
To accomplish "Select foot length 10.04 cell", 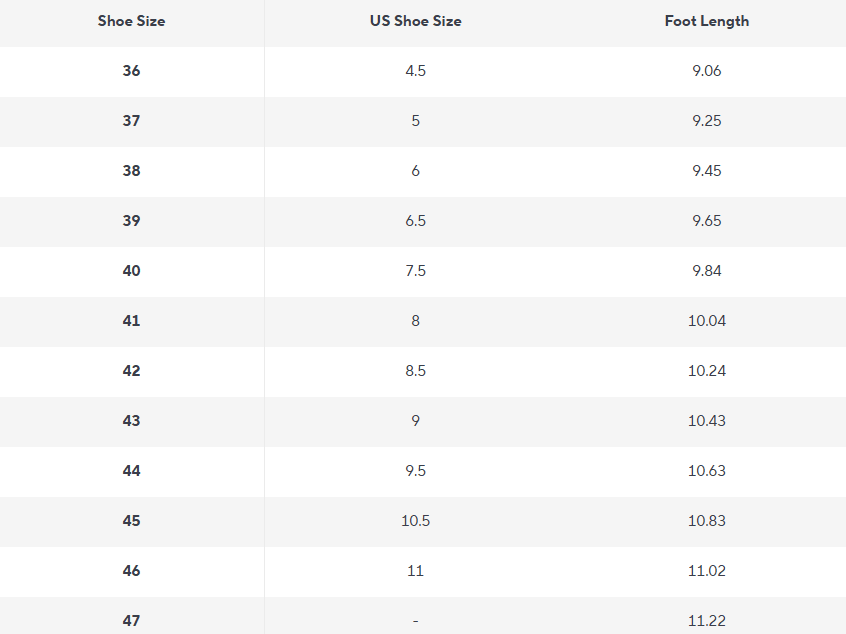I will (x=707, y=321).
